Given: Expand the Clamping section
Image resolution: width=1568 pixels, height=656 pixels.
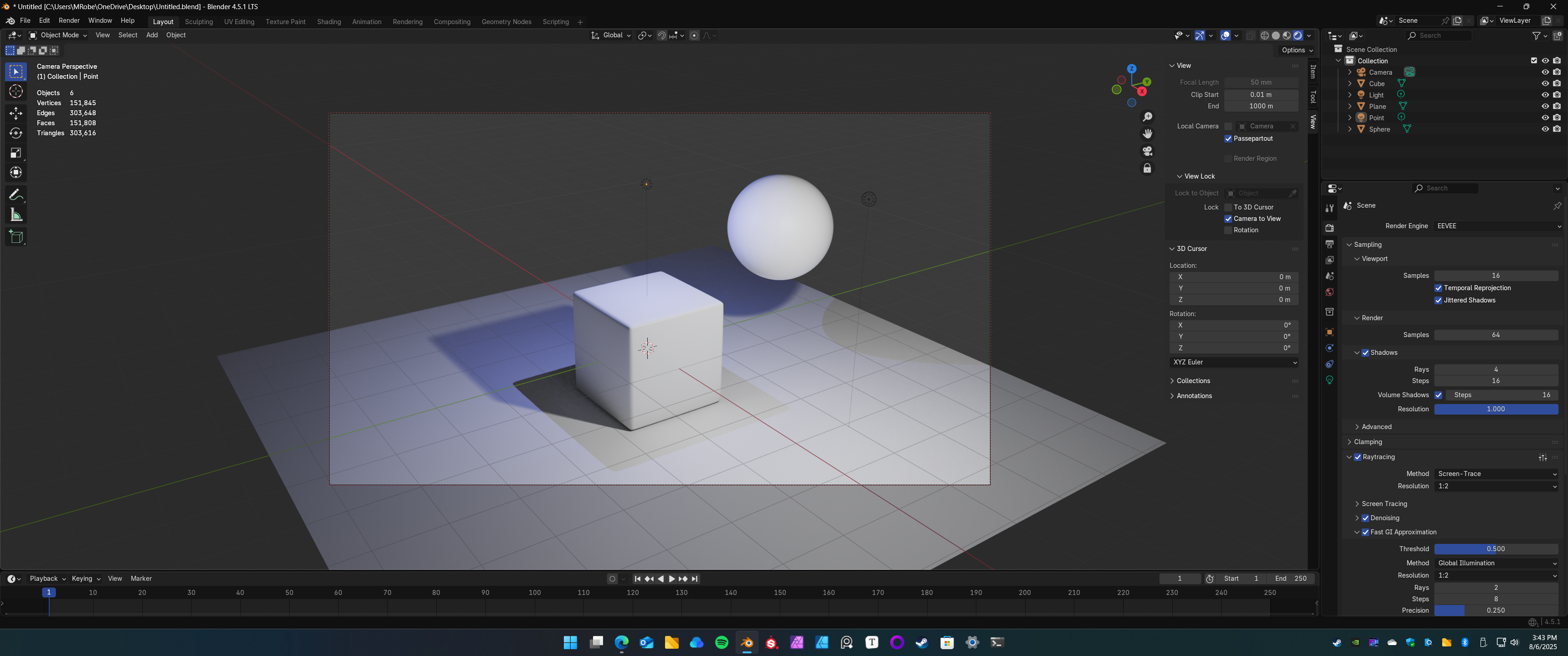Looking at the screenshot, I should (x=1367, y=442).
